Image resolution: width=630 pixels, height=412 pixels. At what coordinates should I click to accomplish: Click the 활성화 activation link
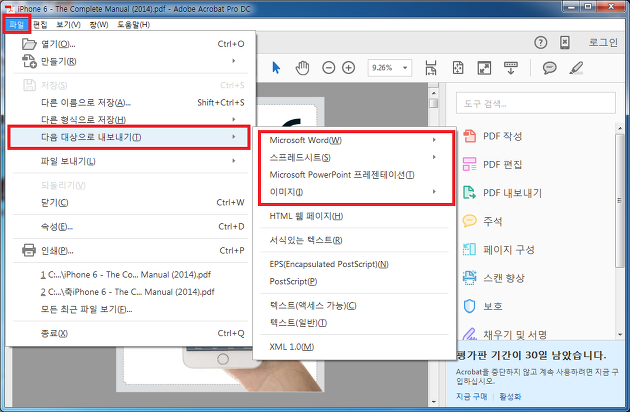510,397
